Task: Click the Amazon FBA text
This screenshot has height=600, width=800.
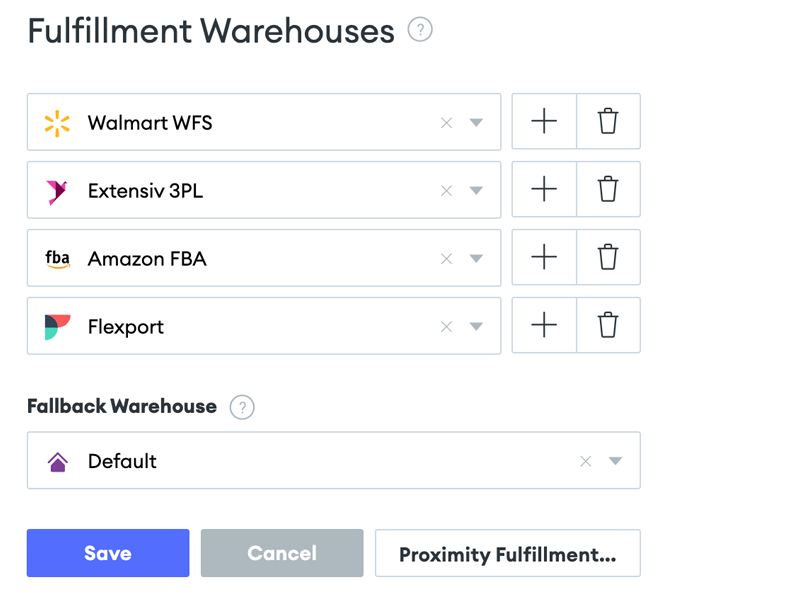Action: point(147,259)
